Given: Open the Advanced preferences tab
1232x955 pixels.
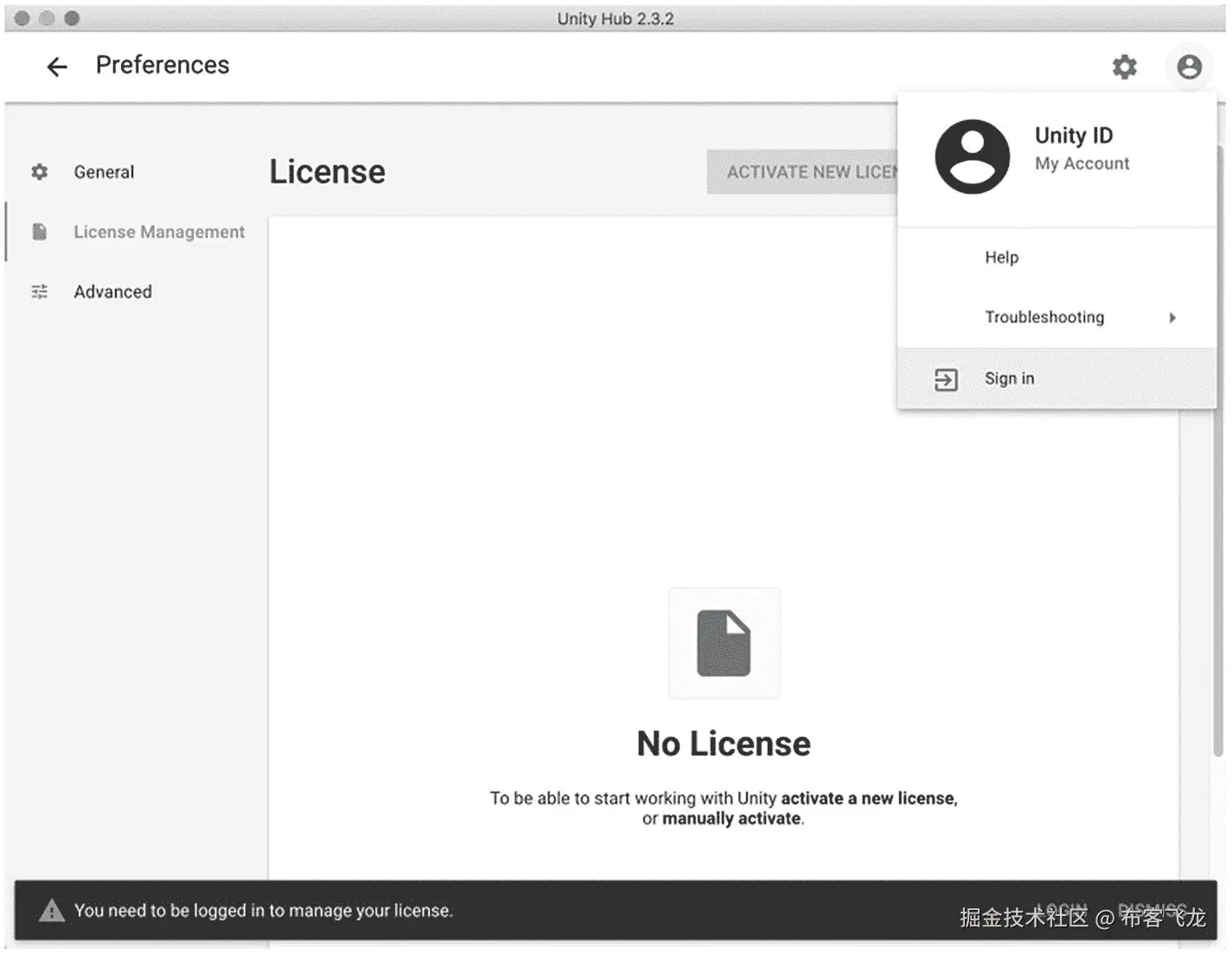Looking at the screenshot, I should pos(112,292).
